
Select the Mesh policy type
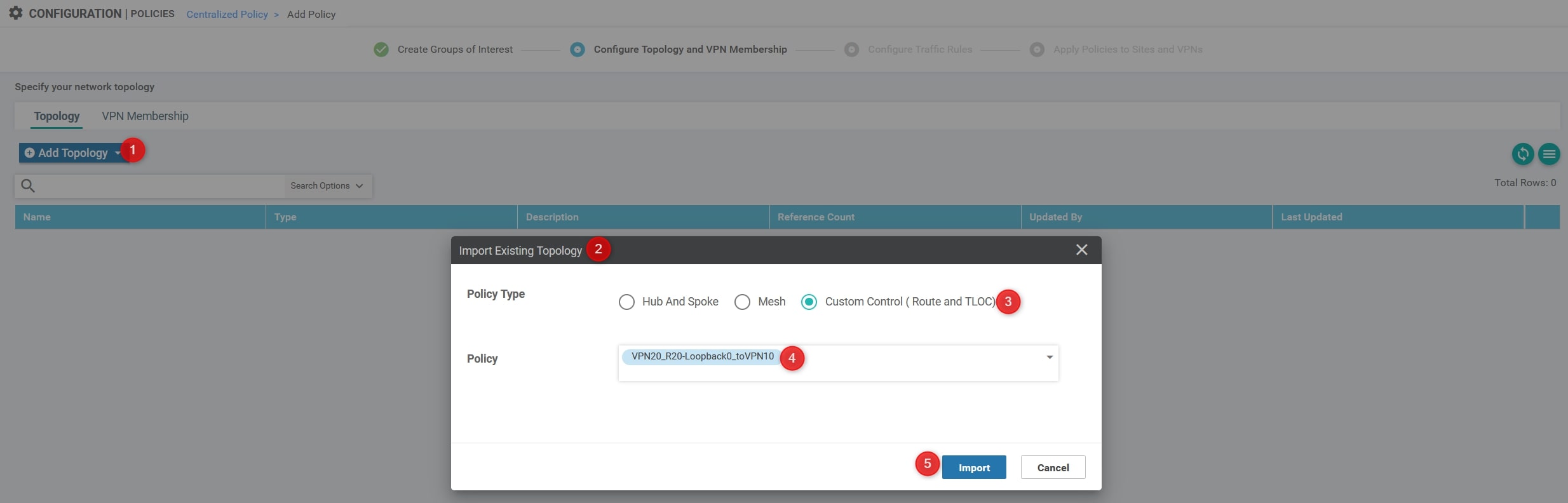(742, 302)
